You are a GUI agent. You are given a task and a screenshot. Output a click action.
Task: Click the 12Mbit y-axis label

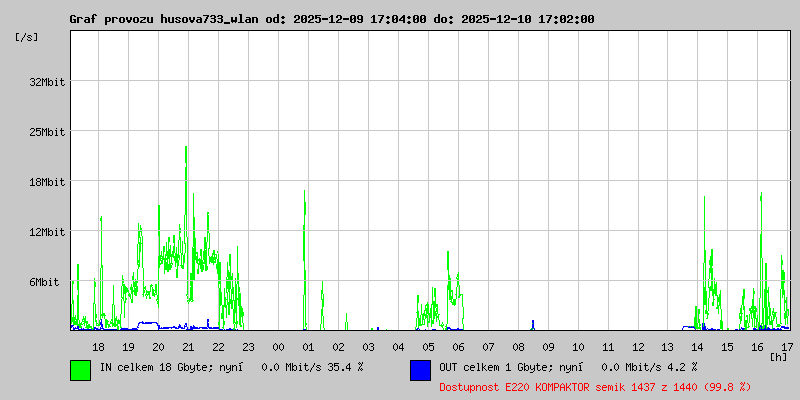[47, 232]
